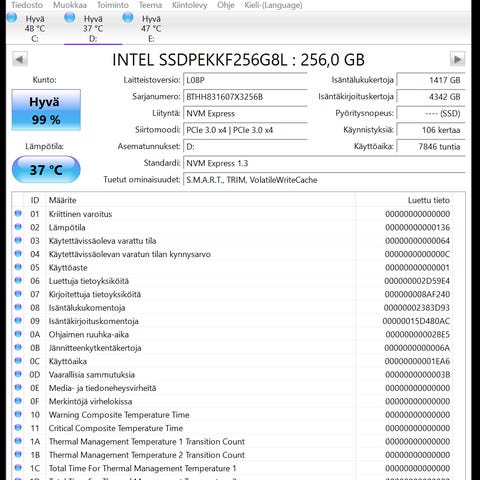Click the Tuetut ominaisuudet features field
Image resolution: width=480 pixels, height=480 pixels.
(x=324, y=180)
